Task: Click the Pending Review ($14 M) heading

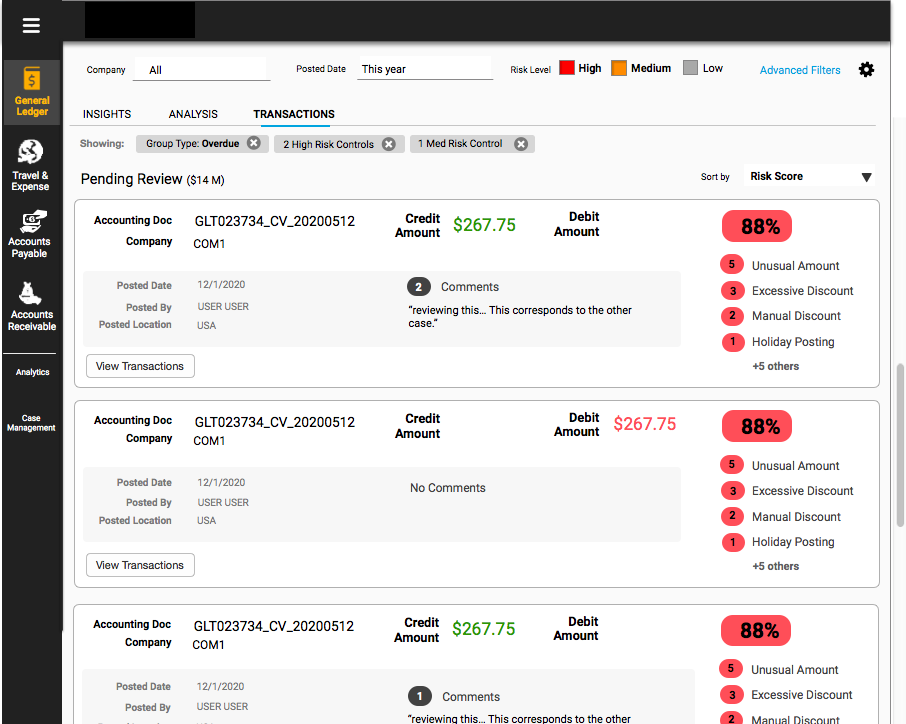Action: pos(153,179)
